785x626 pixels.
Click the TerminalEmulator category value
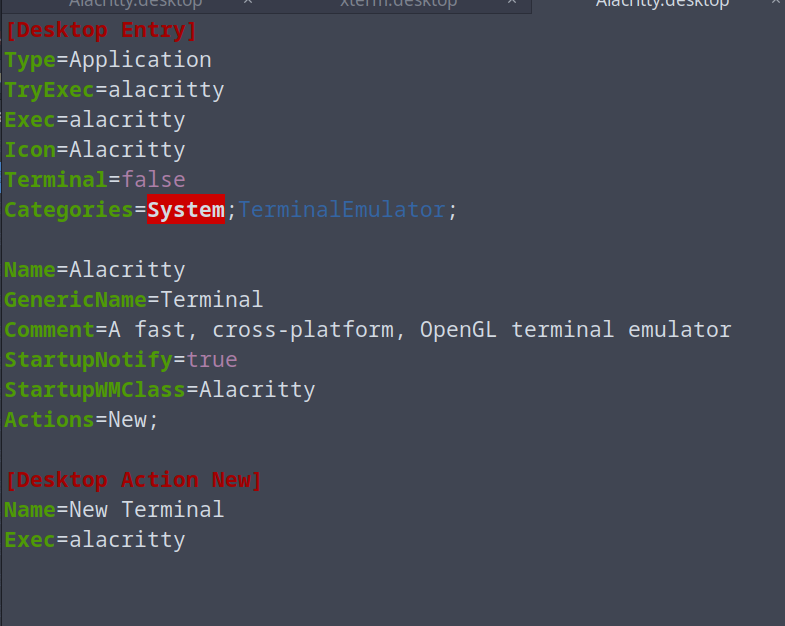(x=341, y=210)
